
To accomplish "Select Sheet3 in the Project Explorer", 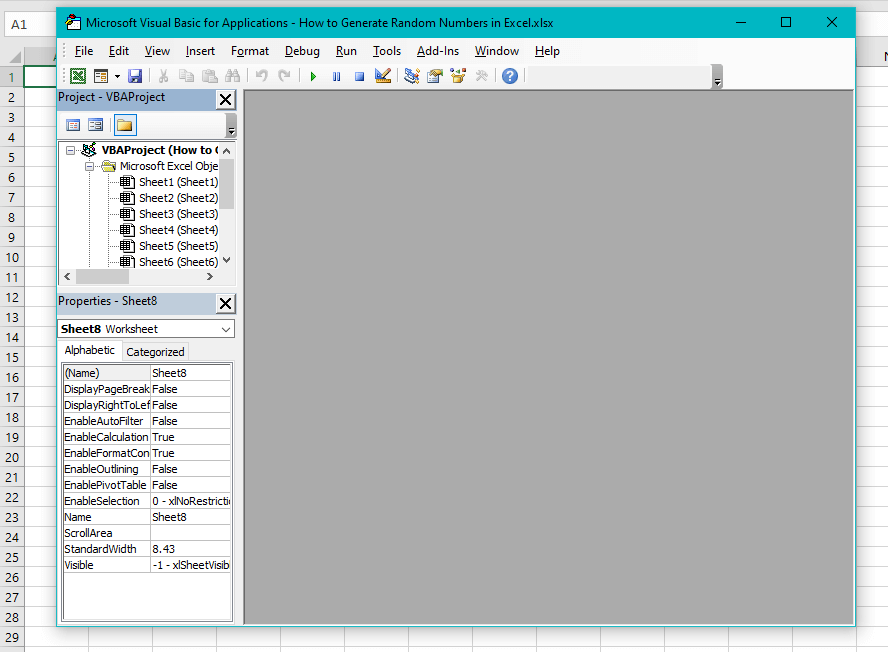I will pyautogui.click(x=180, y=213).
